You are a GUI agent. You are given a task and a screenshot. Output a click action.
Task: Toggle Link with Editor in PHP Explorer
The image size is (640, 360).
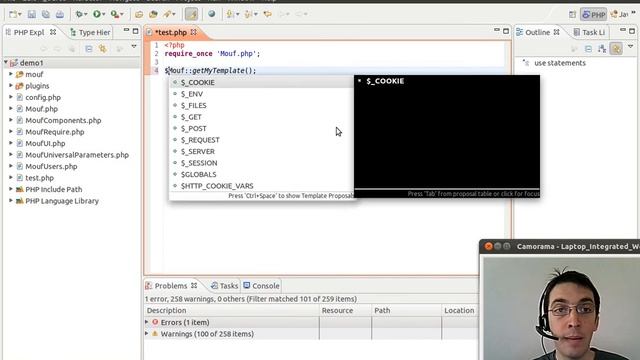click(x=102, y=49)
